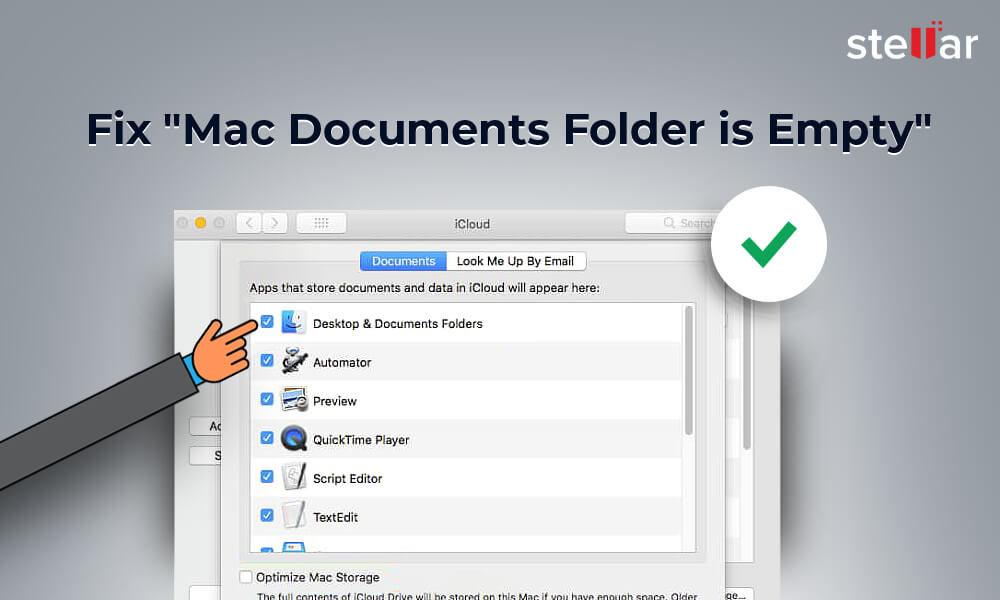Click the magnifier icon in the search field

coord(669,223)
